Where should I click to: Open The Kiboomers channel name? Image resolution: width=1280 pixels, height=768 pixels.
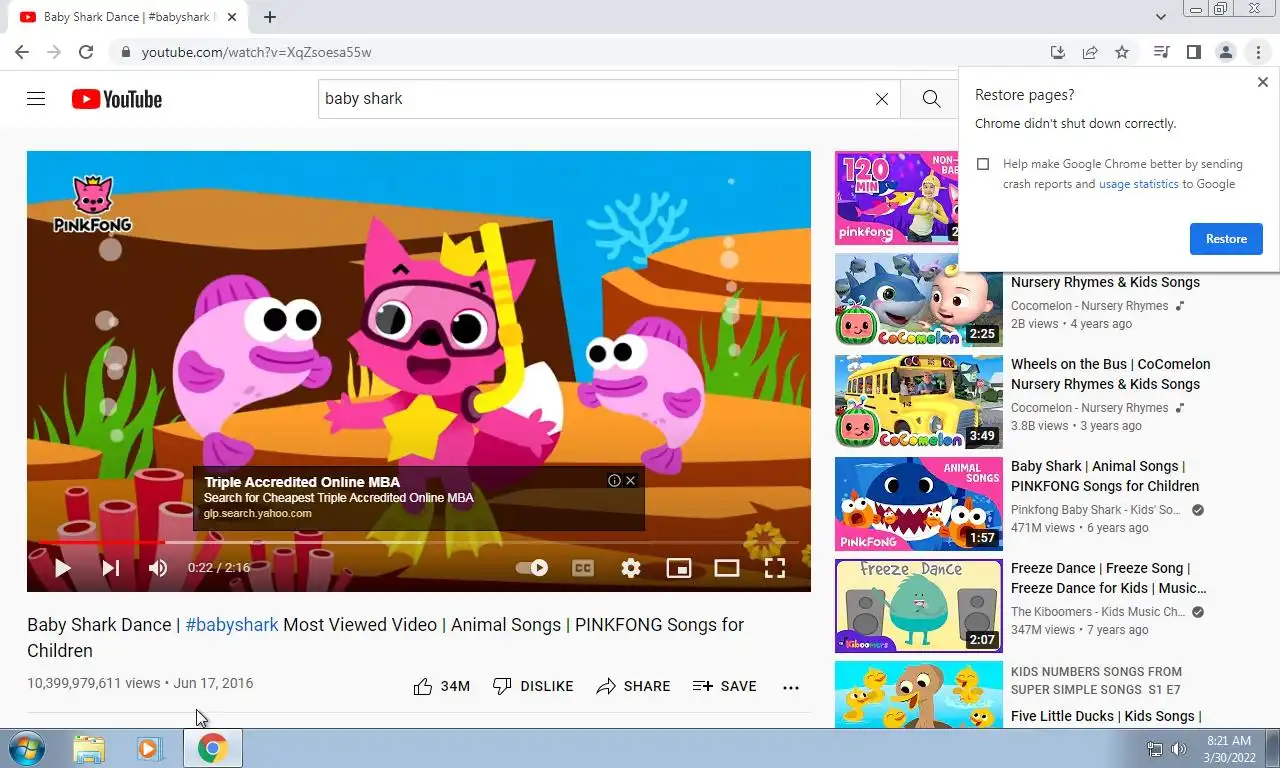point(1098,612)
